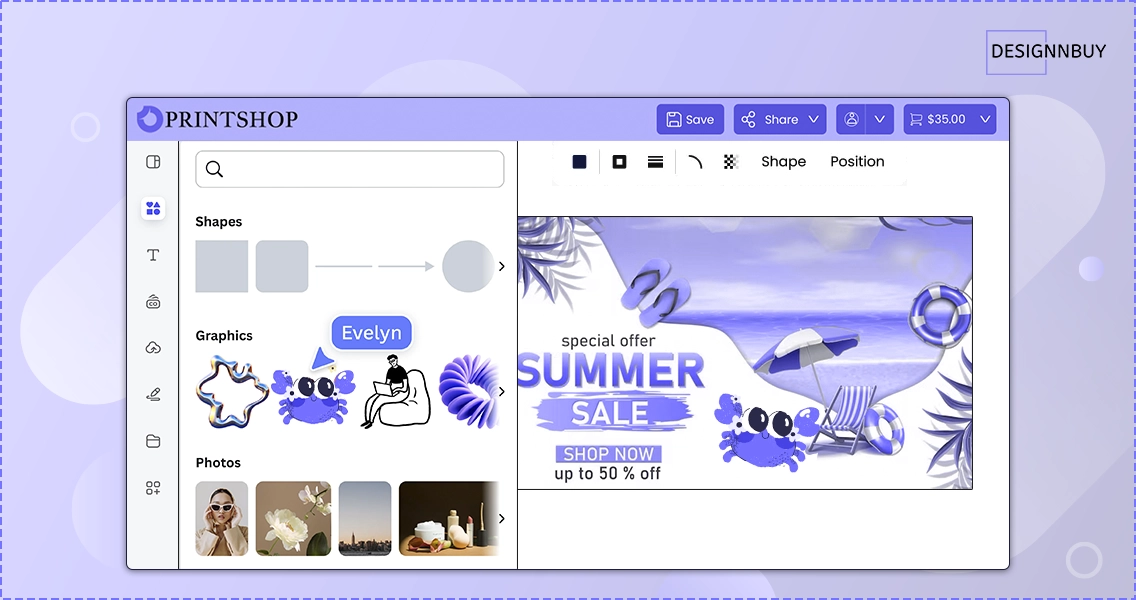Viewport: 1136px width, 600px height.
Task: Select the SALE text on canvas
Action: pyautogui.click(x=610, y=413)
